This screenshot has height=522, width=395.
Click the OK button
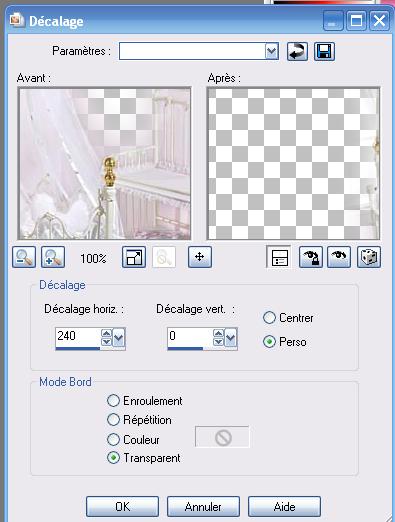click(x=122, y=507)
